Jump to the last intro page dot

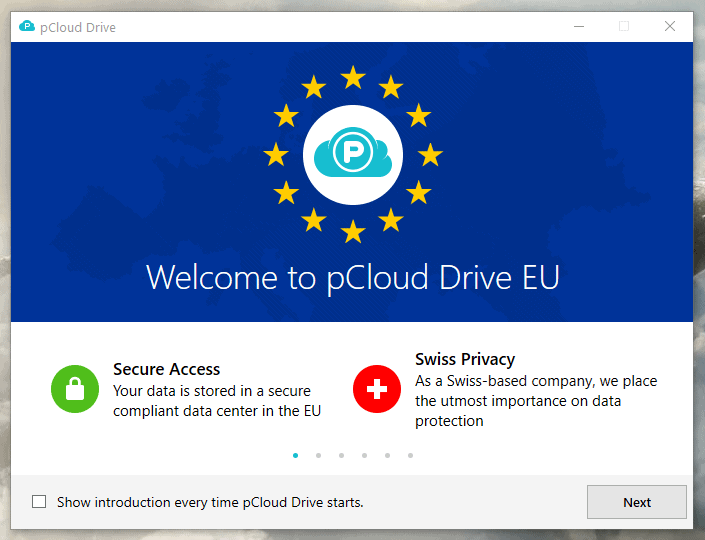[410, 455]
